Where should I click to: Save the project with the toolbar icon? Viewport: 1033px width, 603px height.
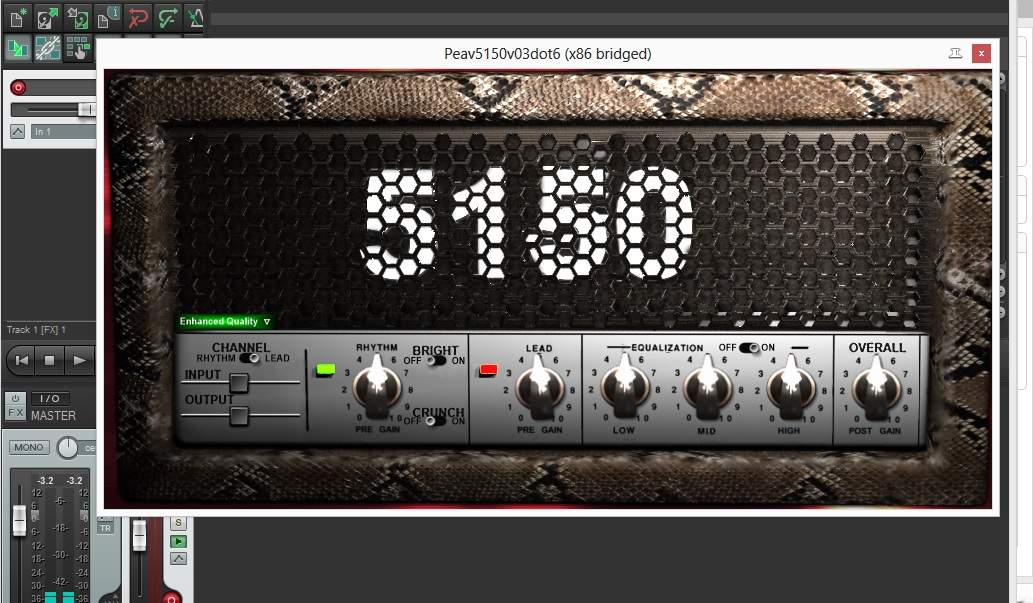pyautogui.click(x=78, y=17)
